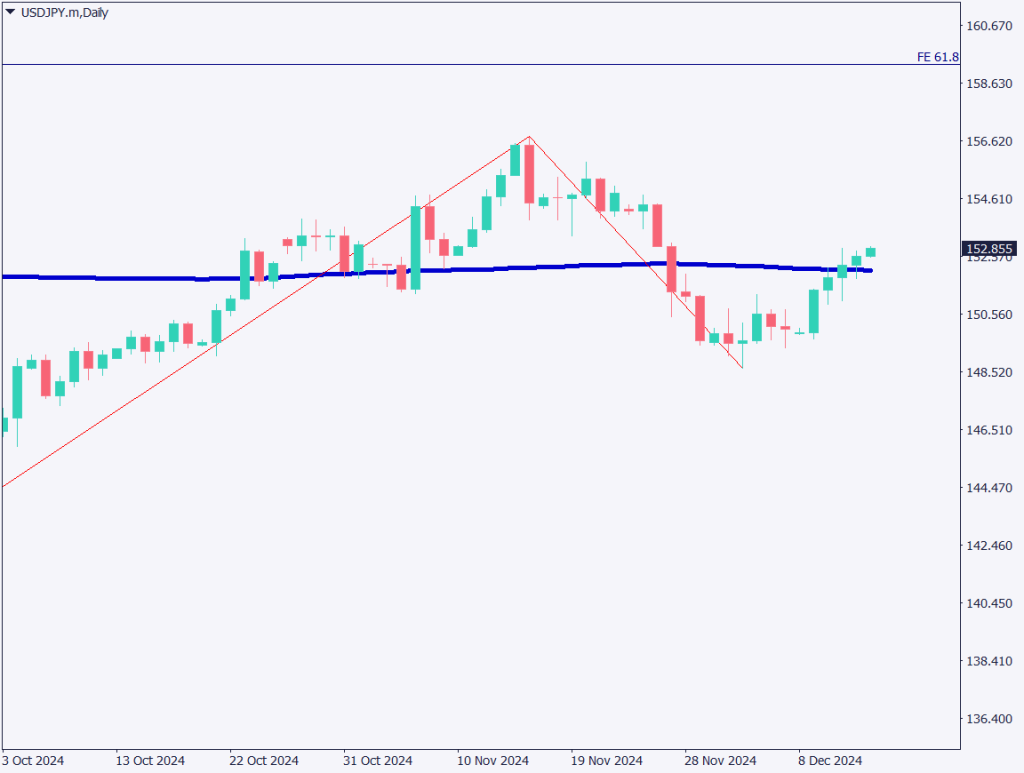Click the 10 Nov 2024 date label
Viewport: 1024px width, 773px height.
tap(493, 761)
